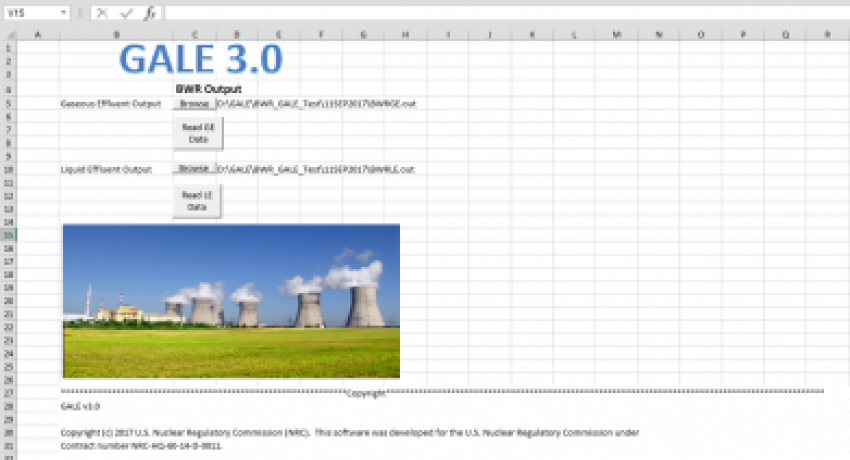Viewport: 850px width, 460px height.
Task: Select the nuclear power plant picture
Action: (x=231, y=301)
